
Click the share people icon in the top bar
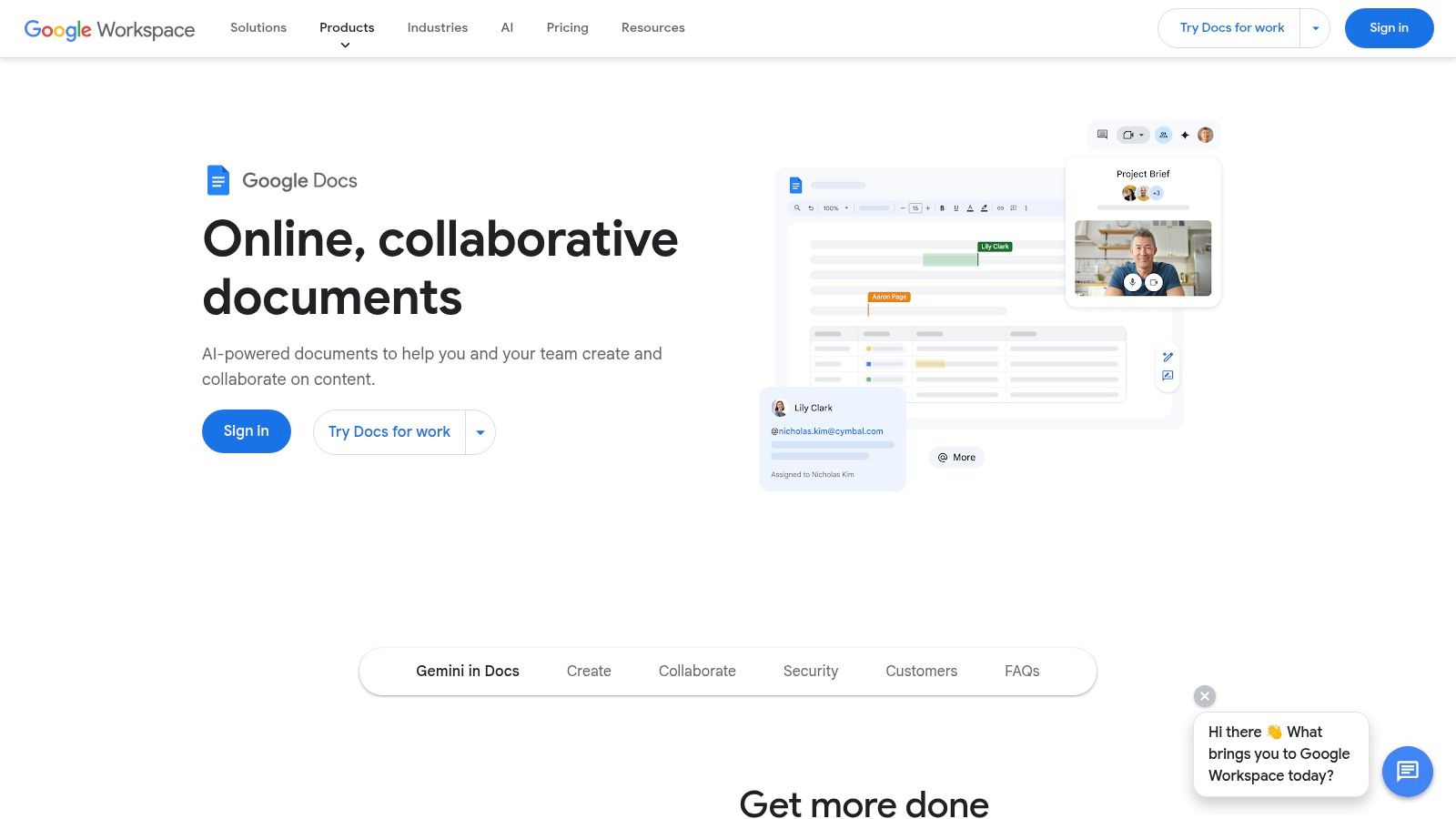pyautogui.click(x=1163, y=135)
